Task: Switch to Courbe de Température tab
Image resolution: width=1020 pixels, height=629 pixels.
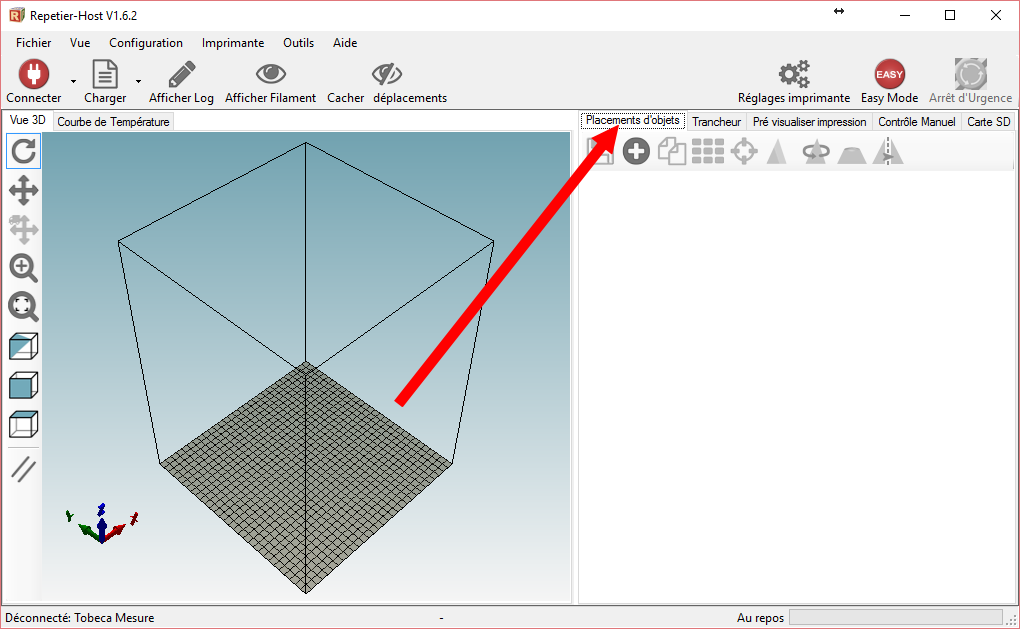Action: 113,122
